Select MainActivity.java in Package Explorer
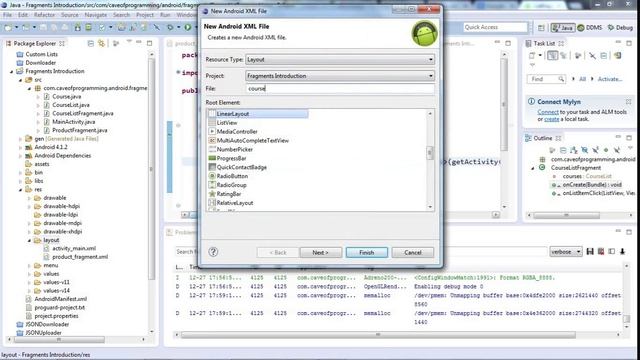This screenshot has width=640, height=360. tap(73, 122)
